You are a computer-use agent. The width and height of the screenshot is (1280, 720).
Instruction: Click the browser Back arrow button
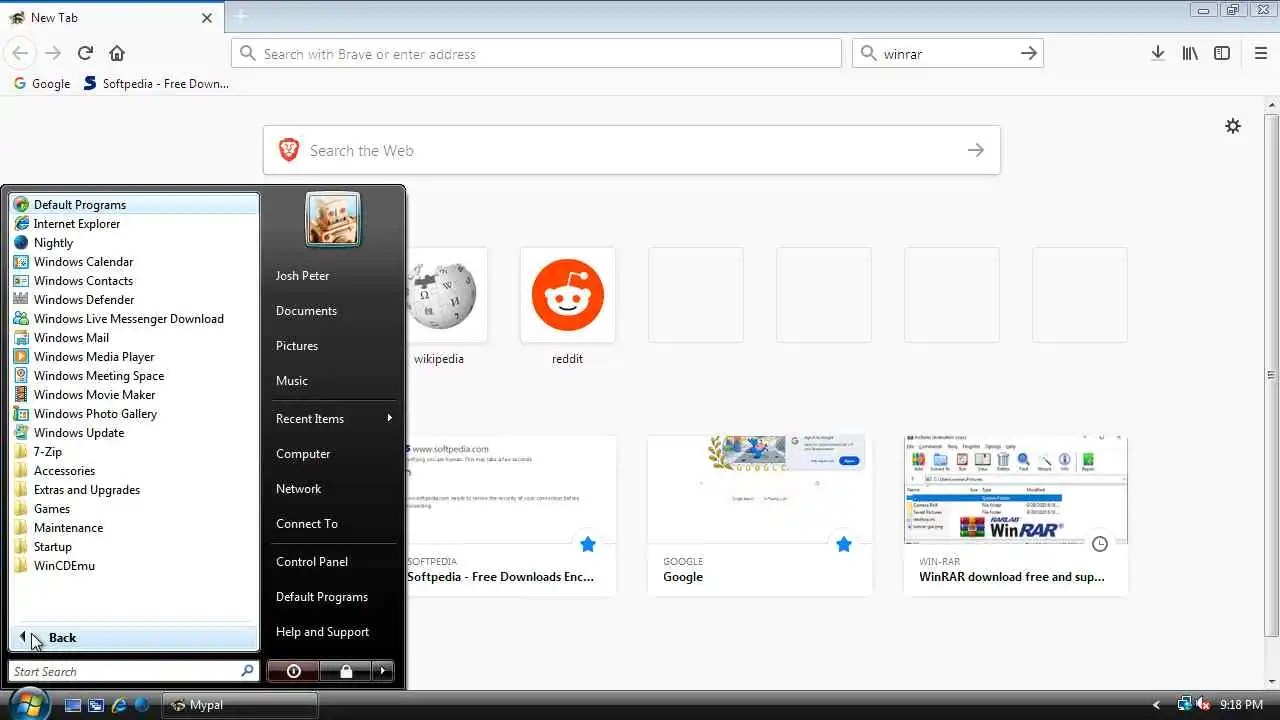20,53
